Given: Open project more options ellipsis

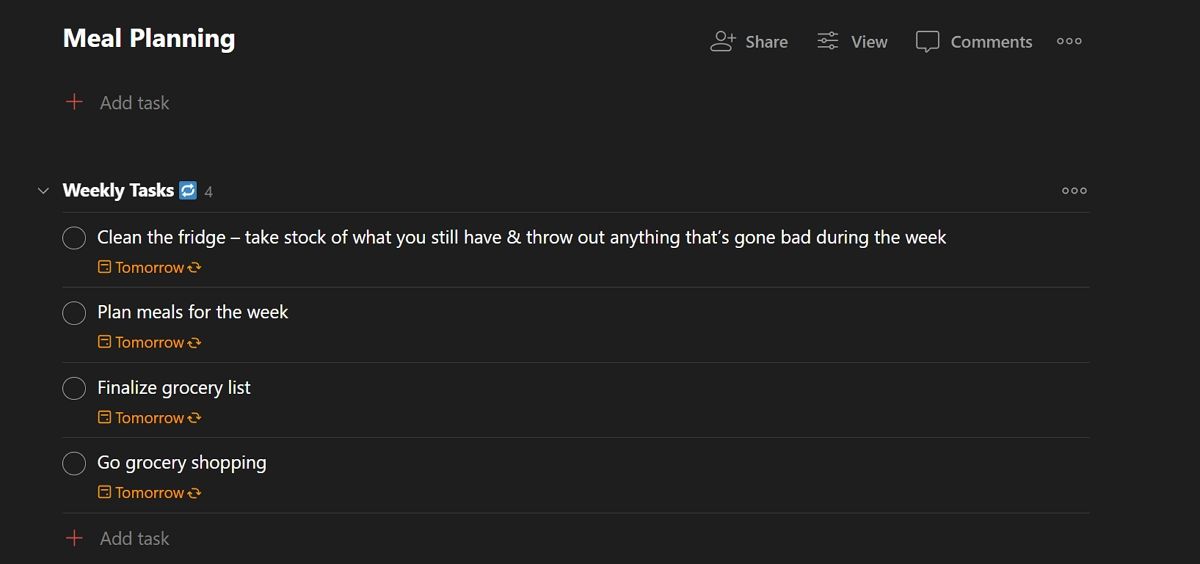Looking at the screenshot, I should (1069, 41).
